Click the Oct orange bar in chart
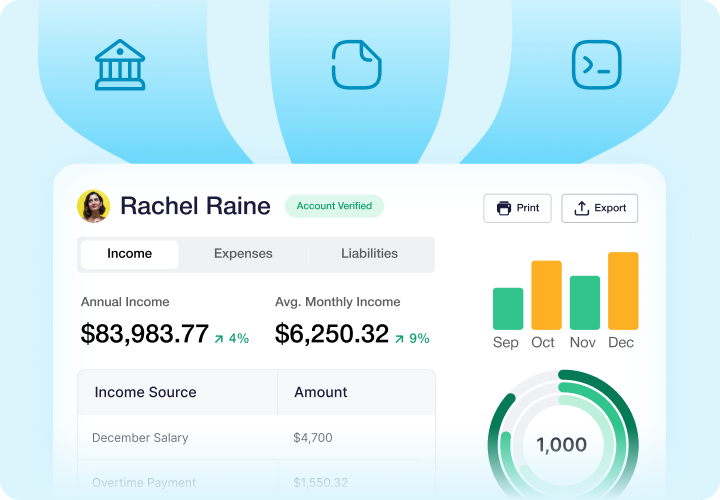The width and height of the screenshot is (720, 500). point(546,295)
